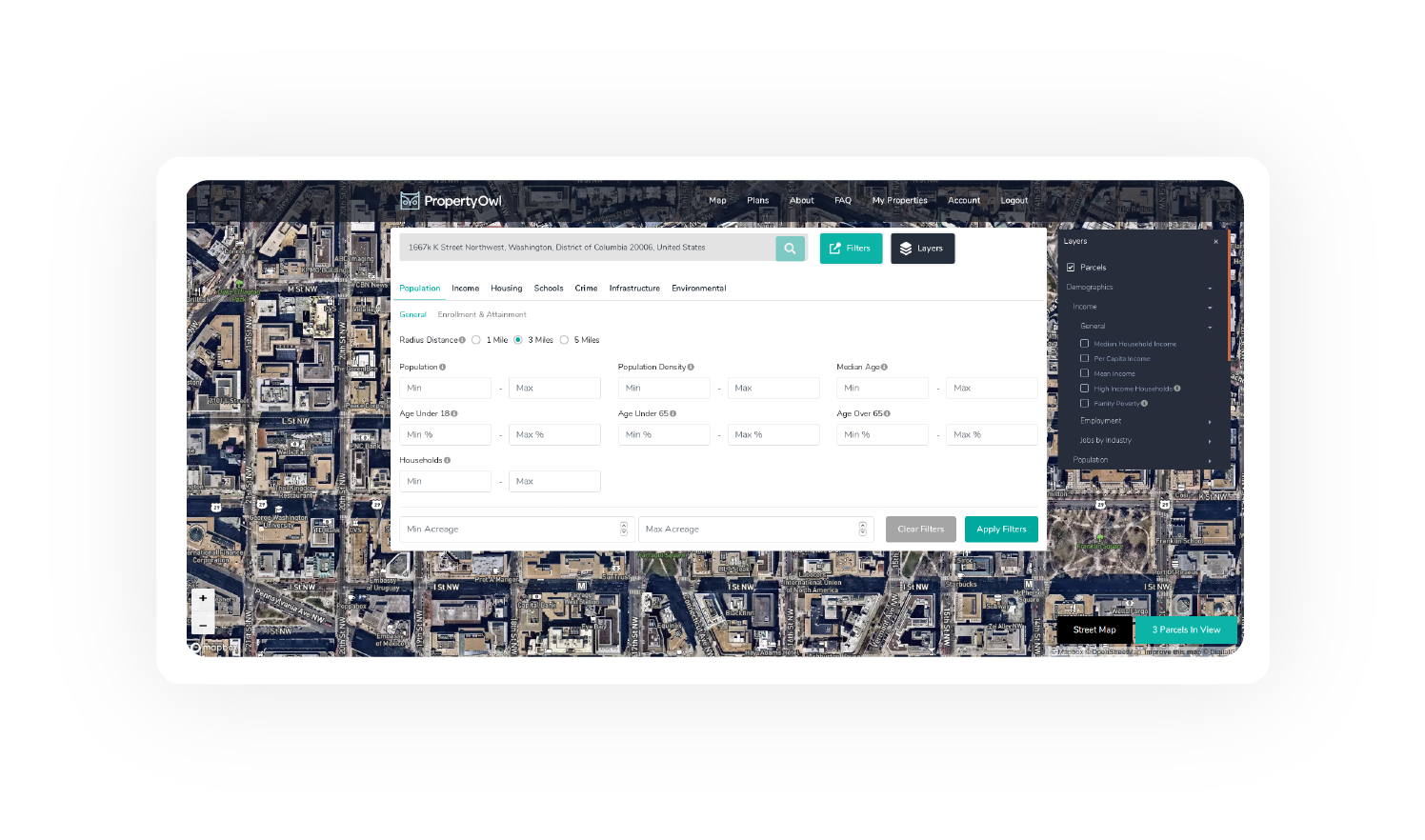The width and height of the screenshot is (1425, 840).
Task: Collapse the Demographics section in Layers
Action: click(1210, 288)
